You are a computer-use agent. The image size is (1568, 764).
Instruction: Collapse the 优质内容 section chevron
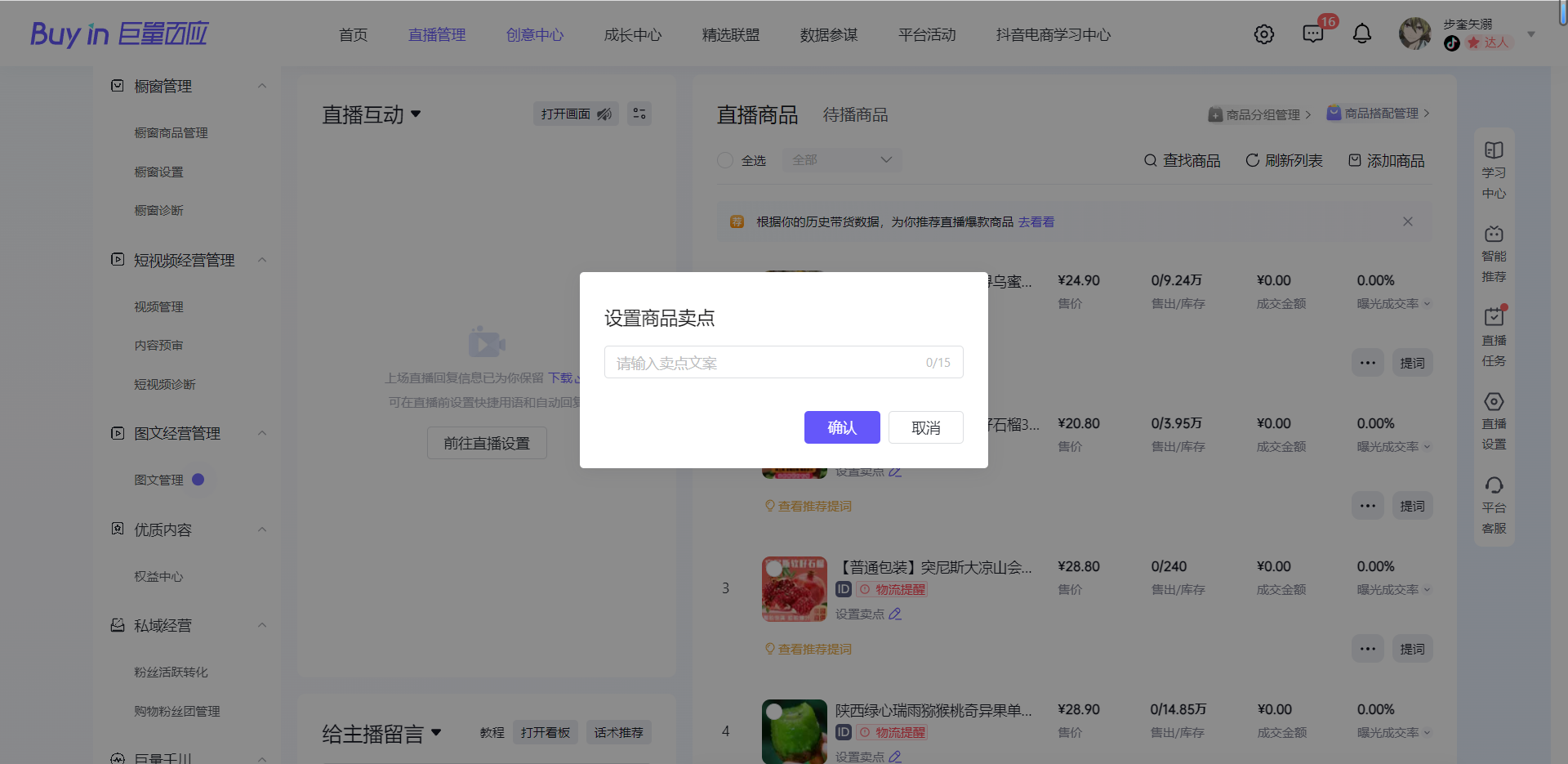[x=262, y=529]
